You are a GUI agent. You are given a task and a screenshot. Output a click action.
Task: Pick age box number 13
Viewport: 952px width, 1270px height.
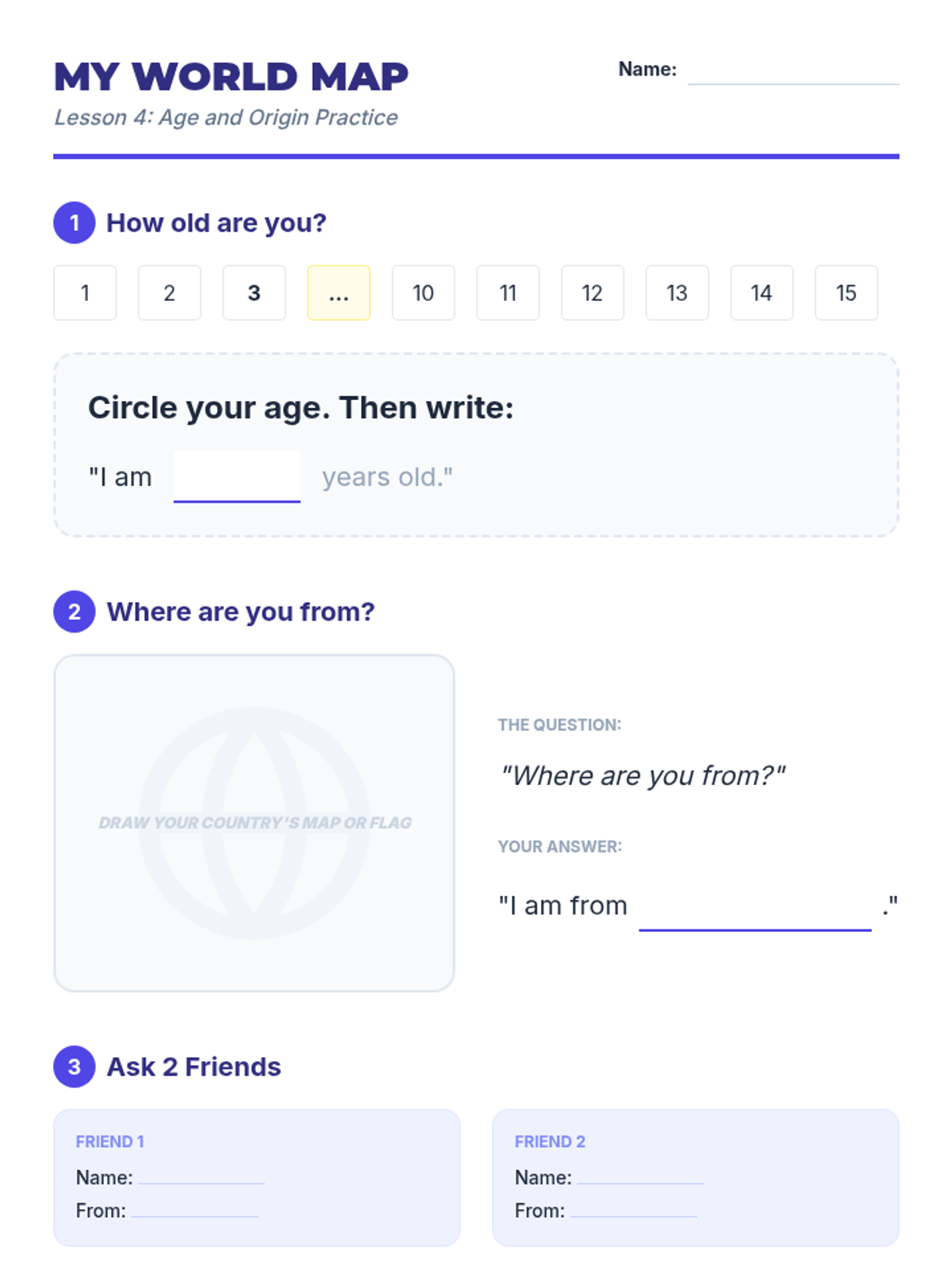pos(678,293)
